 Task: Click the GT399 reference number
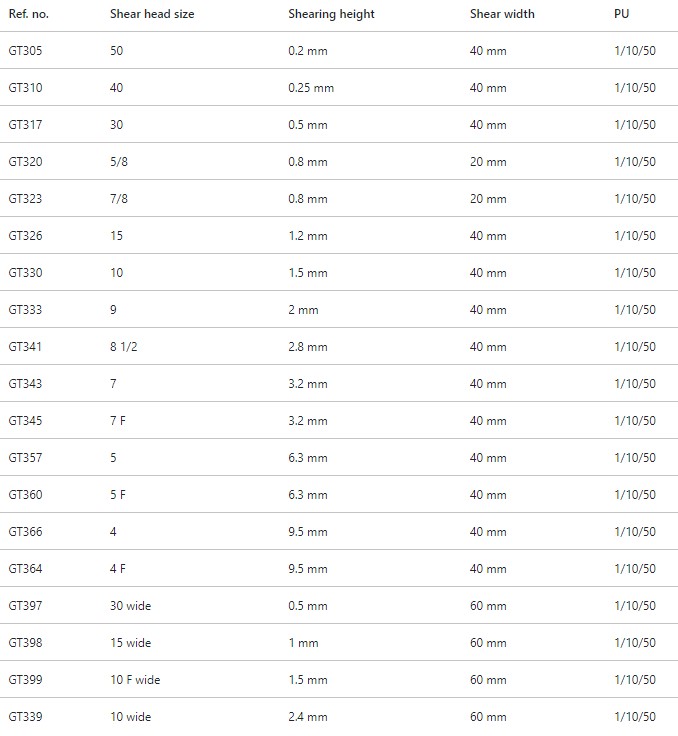point(25,680)
